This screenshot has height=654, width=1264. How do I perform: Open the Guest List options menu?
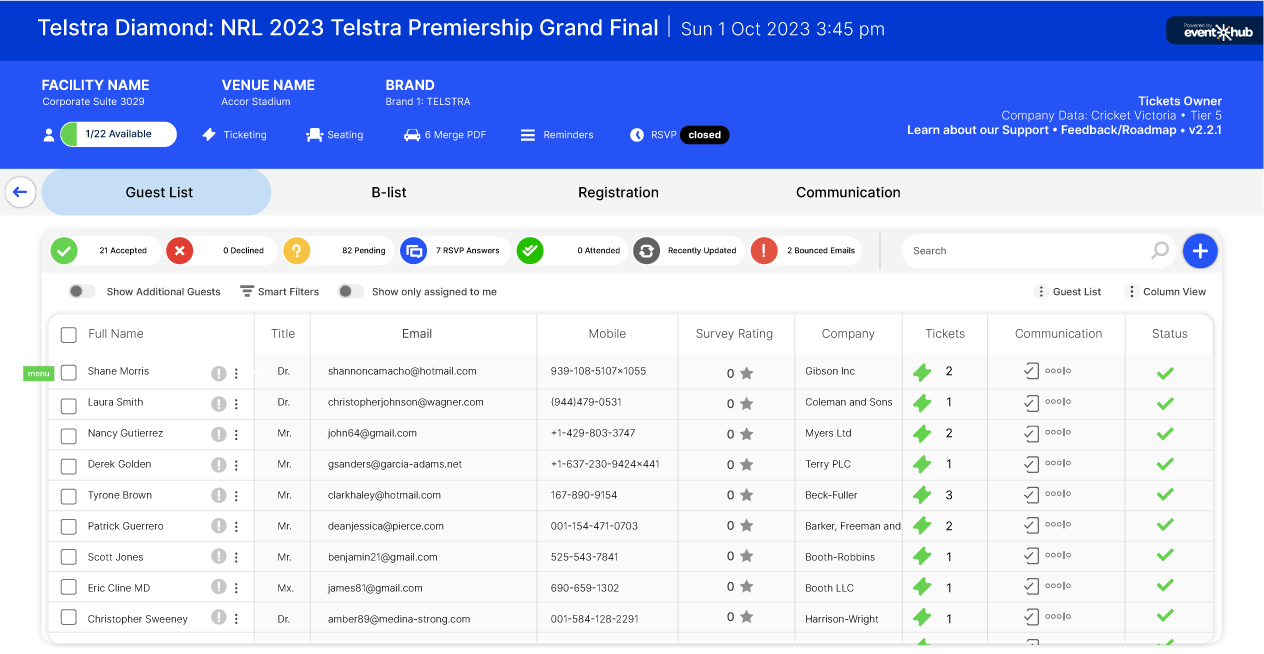(x=1068, y=292)
